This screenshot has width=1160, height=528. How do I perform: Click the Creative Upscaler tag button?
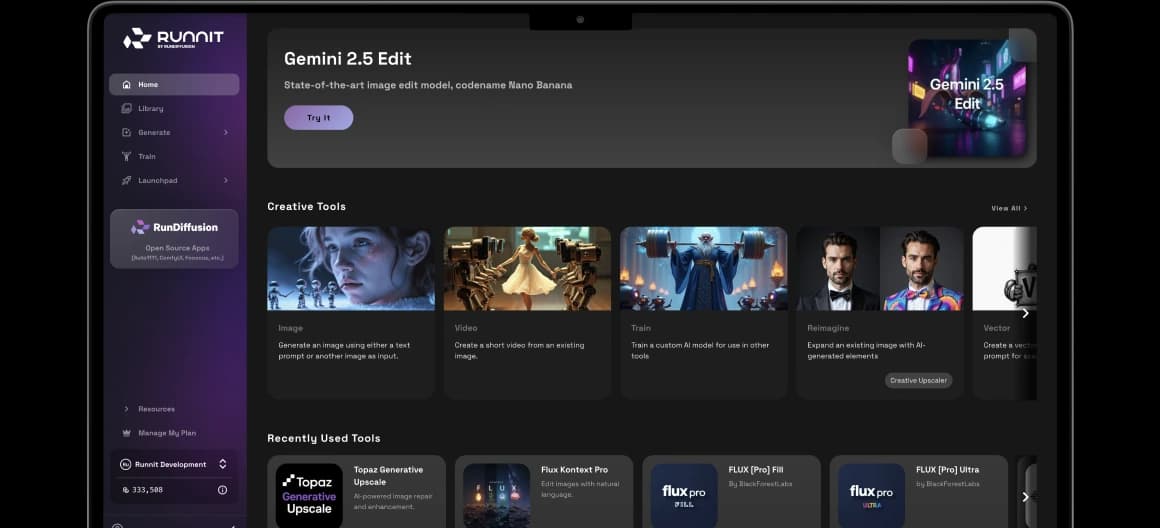[918, 380]
